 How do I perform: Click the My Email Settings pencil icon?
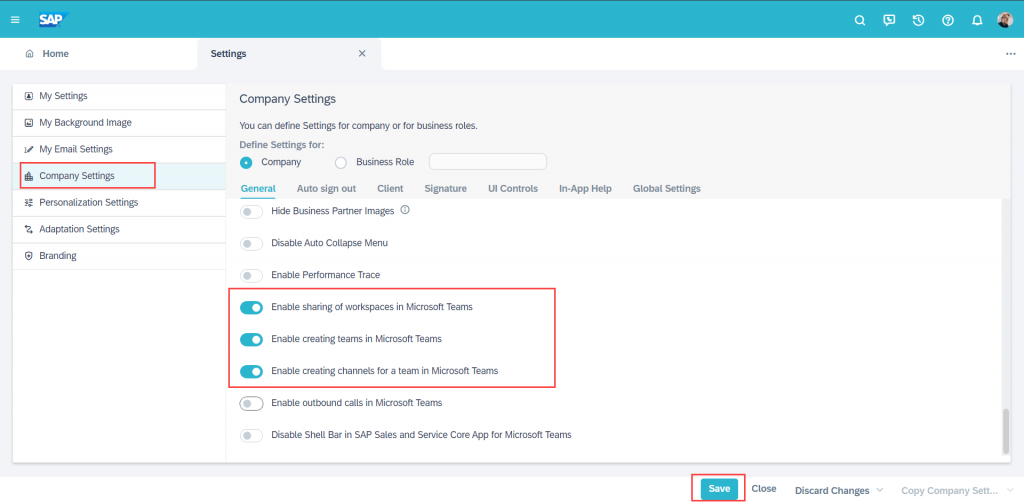tap(28, 149)
